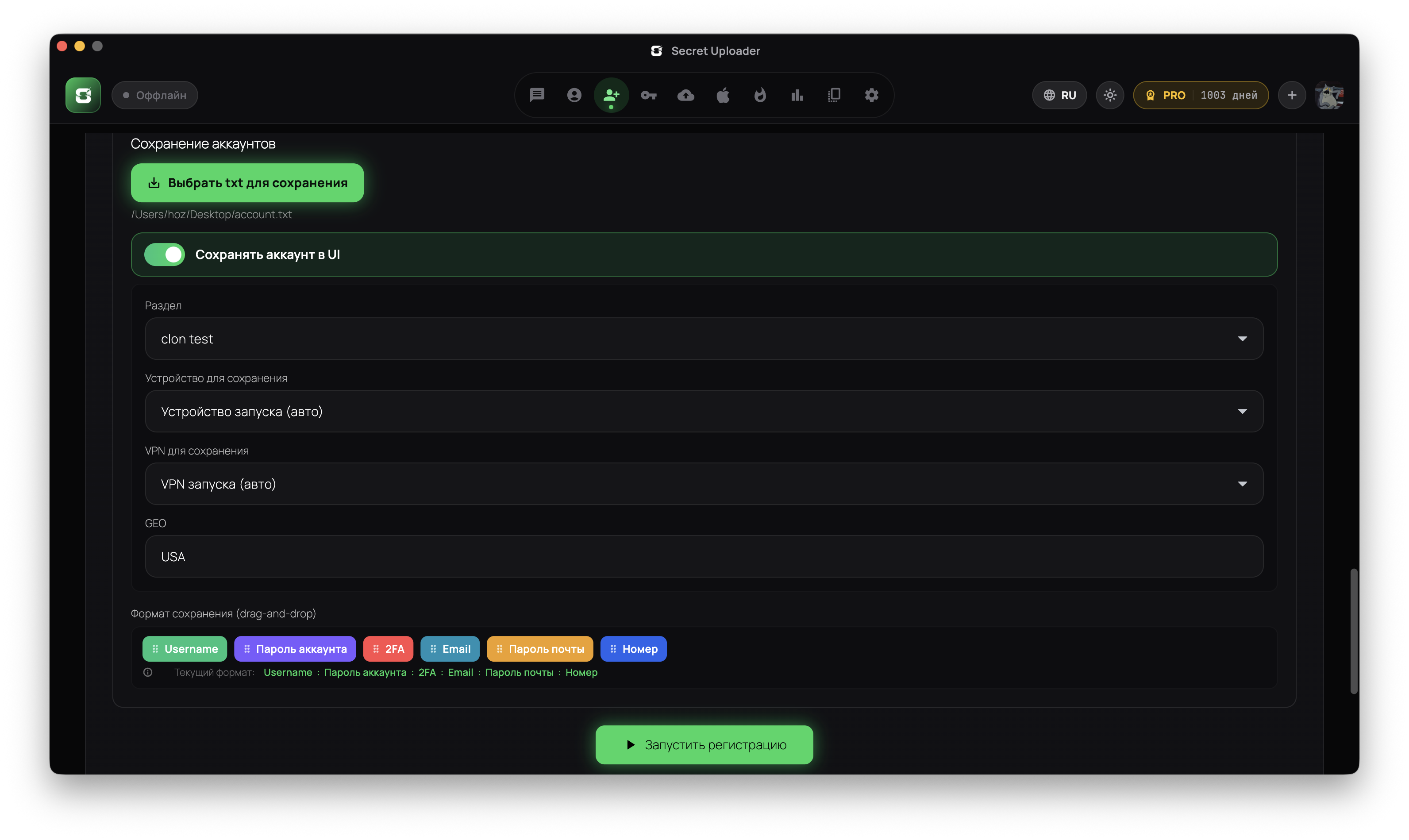Switch the RU language selector
Image resolution: width=1409 pixels, height=840 pixels.
pyautogui.click(x=1059, y=95)
